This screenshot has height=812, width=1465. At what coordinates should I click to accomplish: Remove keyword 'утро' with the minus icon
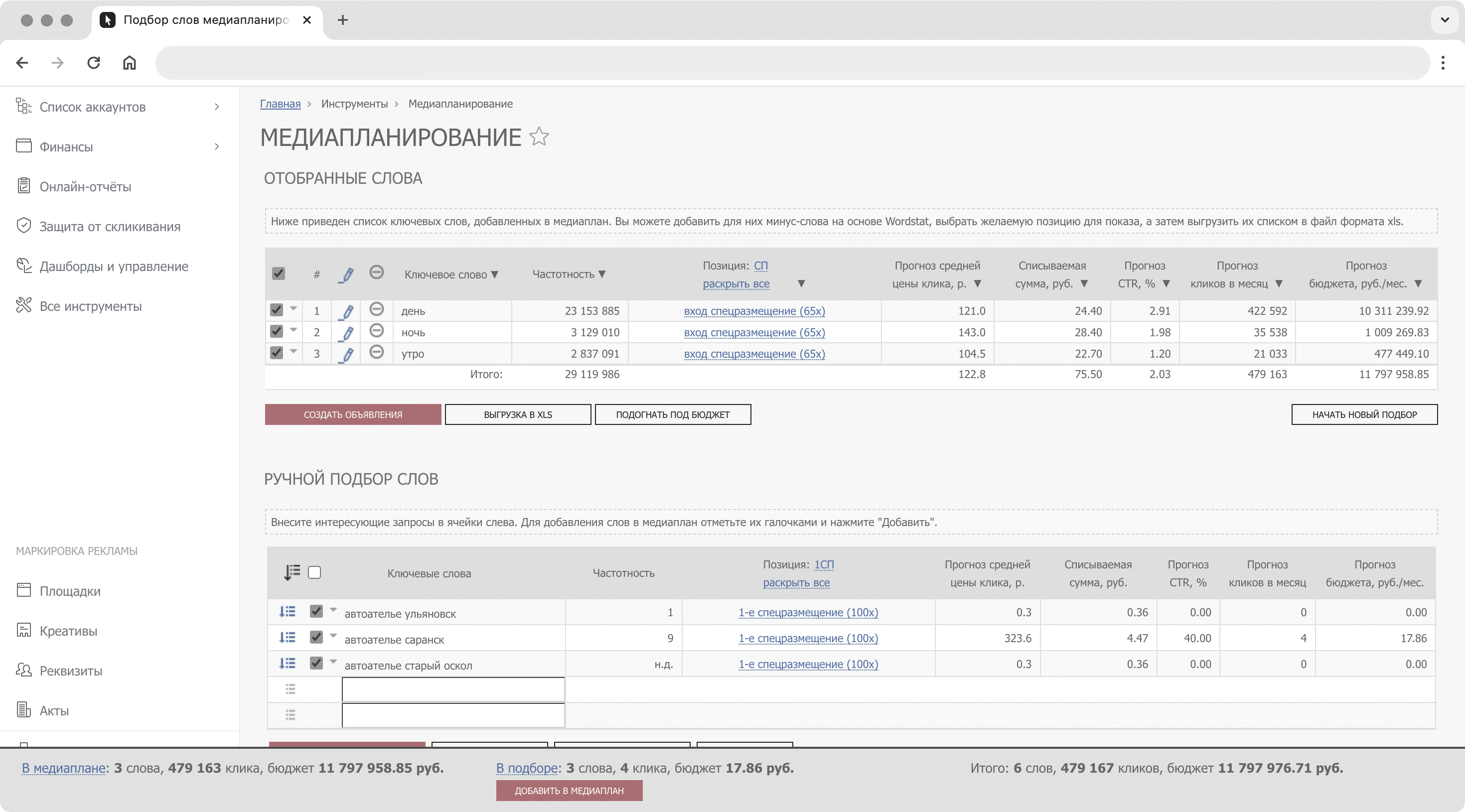377,352
